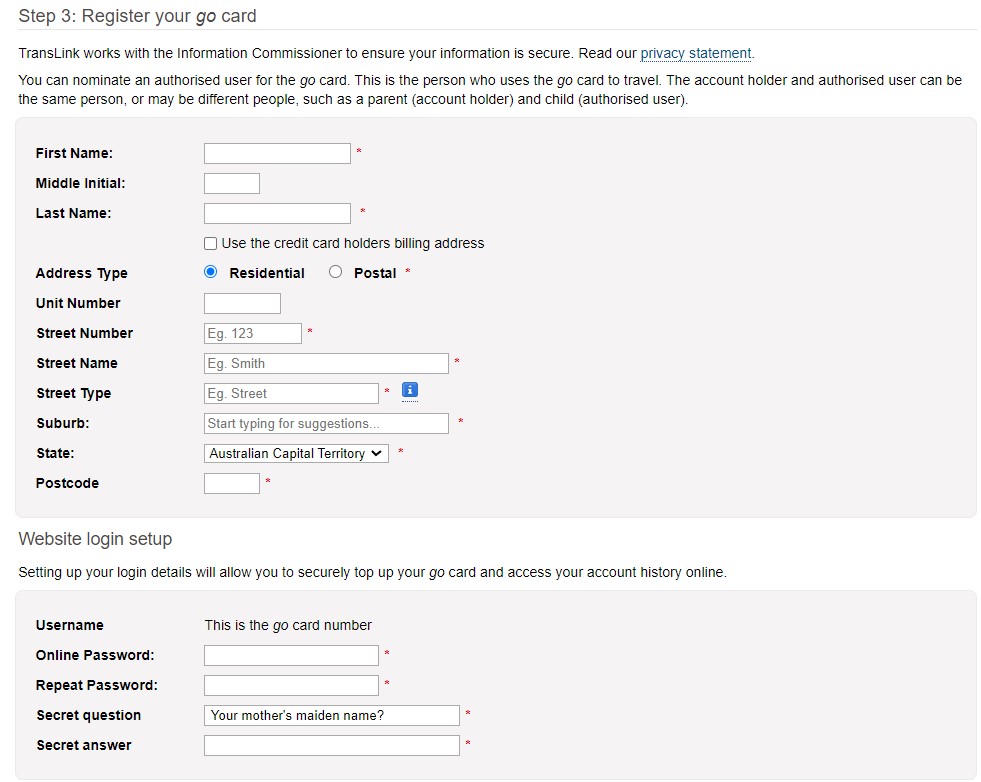
Task: Focus the Street Number field
Action: (x=253, y=333)
